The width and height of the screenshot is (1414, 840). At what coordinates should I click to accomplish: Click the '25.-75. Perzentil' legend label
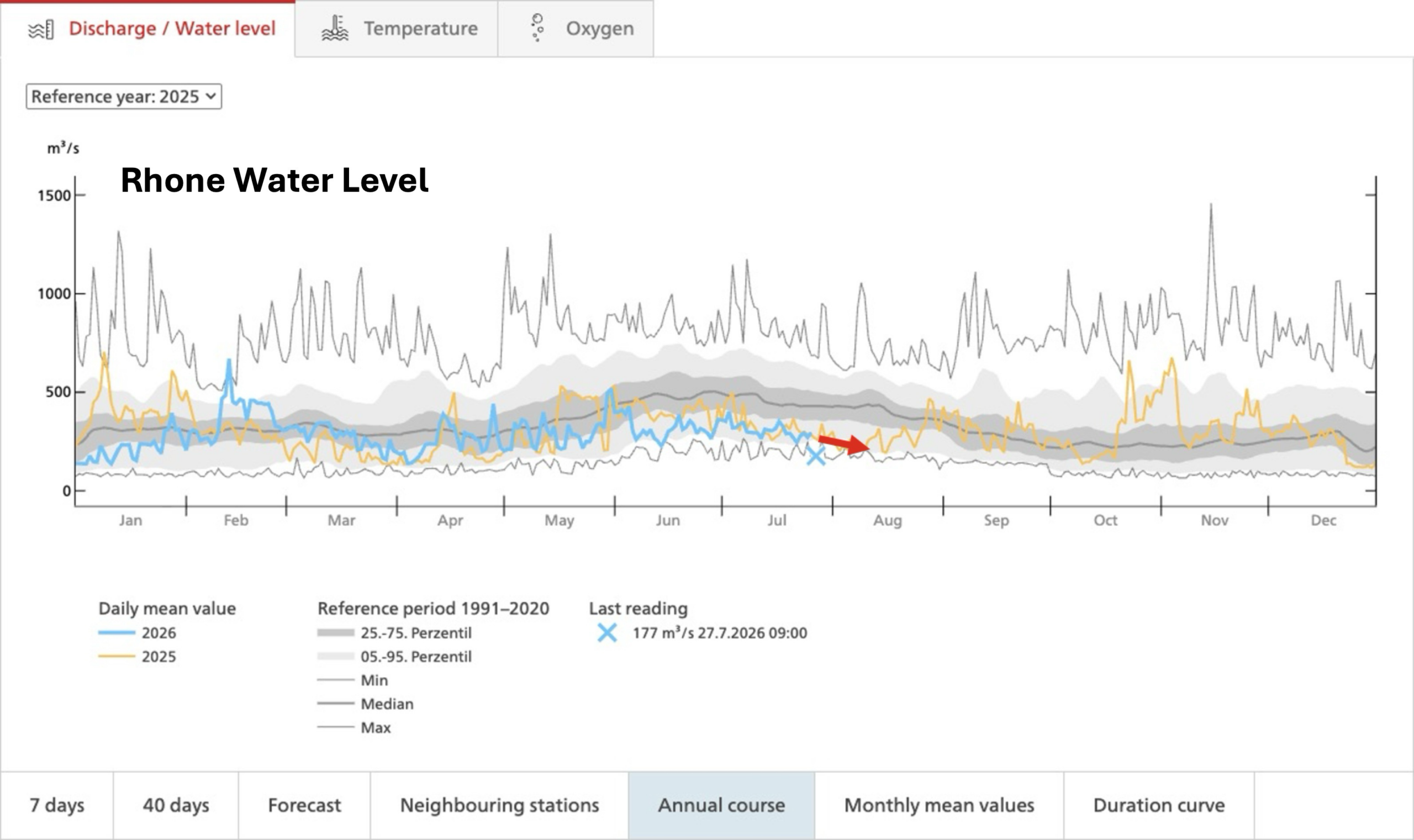[x=416, y=633]
